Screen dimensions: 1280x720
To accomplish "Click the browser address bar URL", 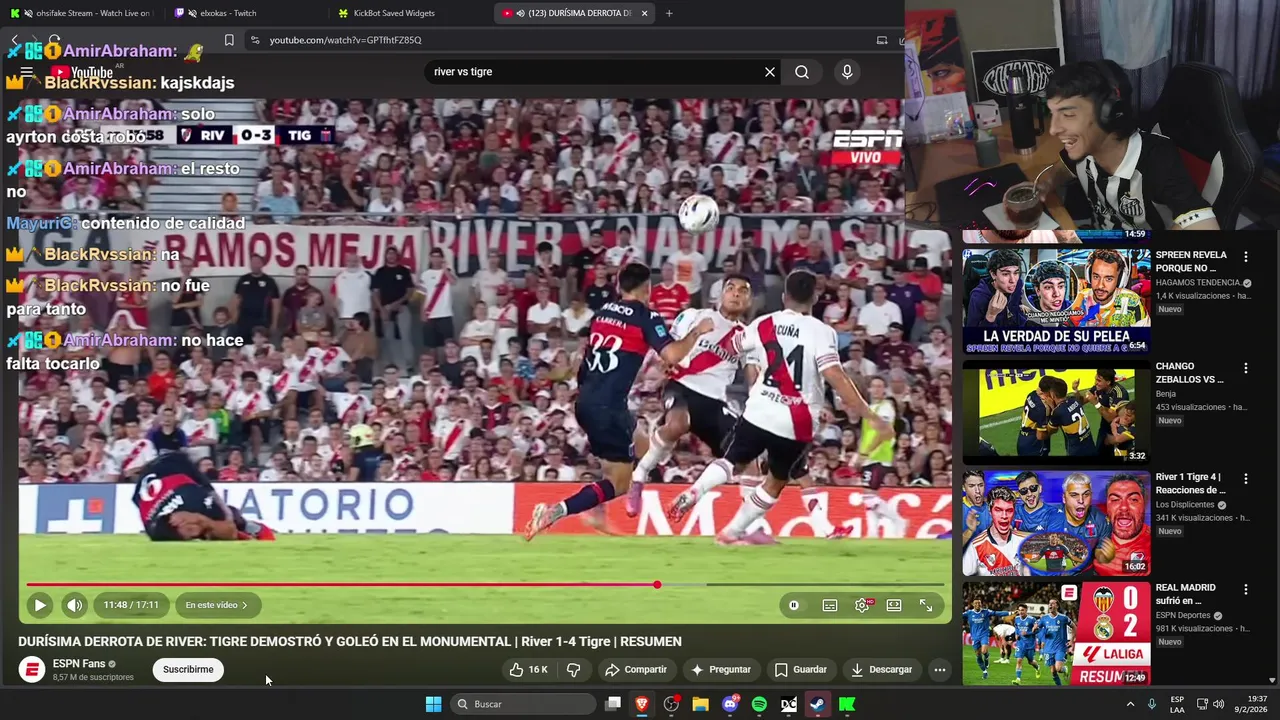I will (x=346, y=40).
